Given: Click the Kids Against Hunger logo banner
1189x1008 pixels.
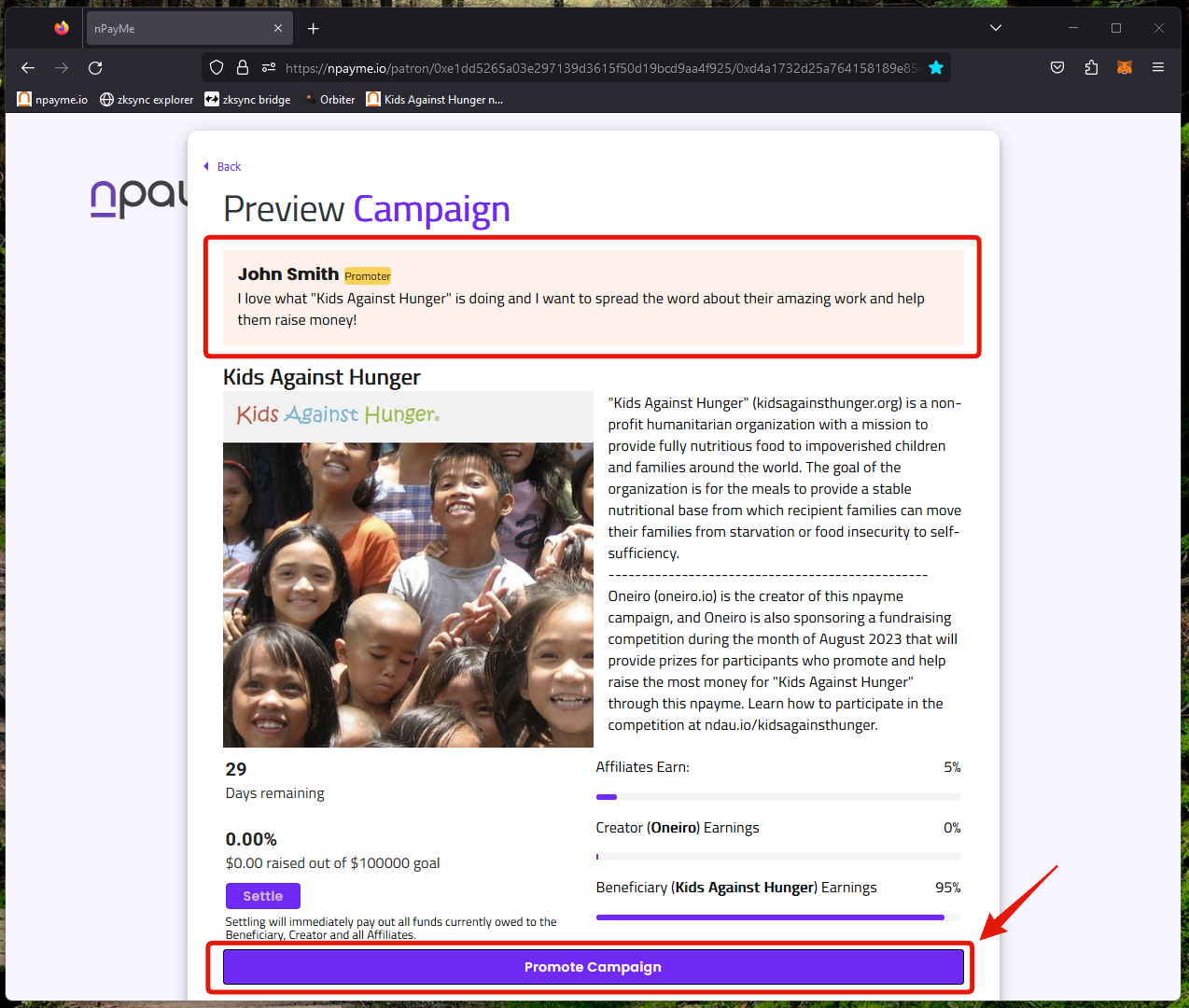Looking at the screenshot, I should coord(408,416).
